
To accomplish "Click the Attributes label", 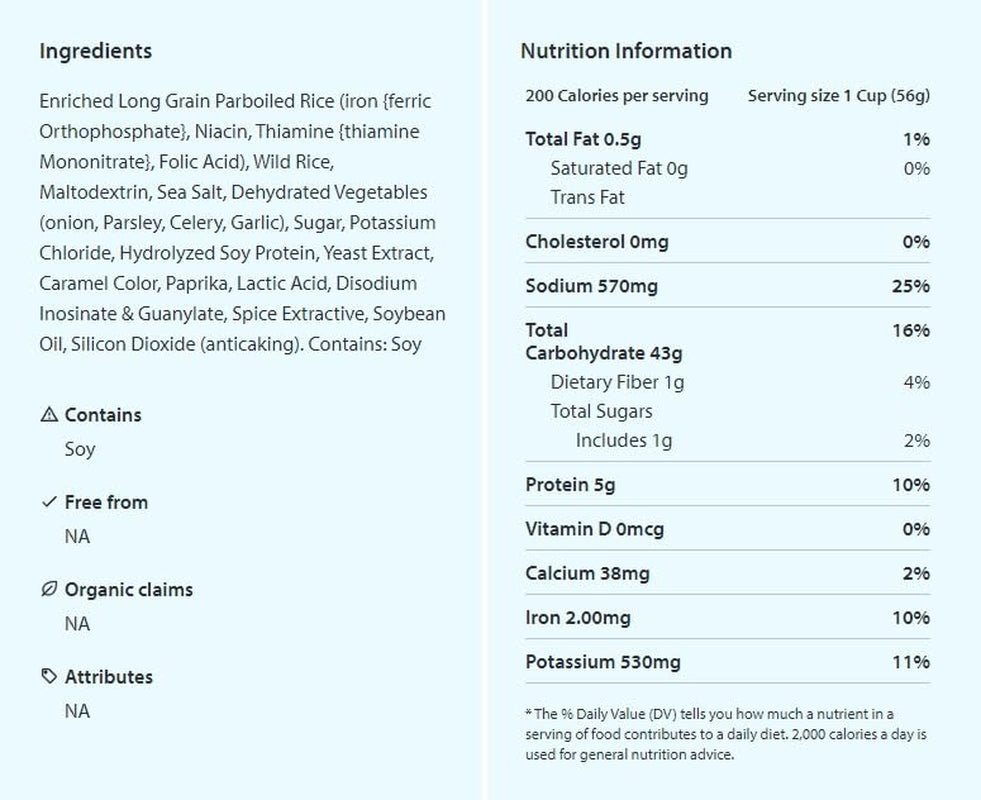I will (x=109, y=677).
